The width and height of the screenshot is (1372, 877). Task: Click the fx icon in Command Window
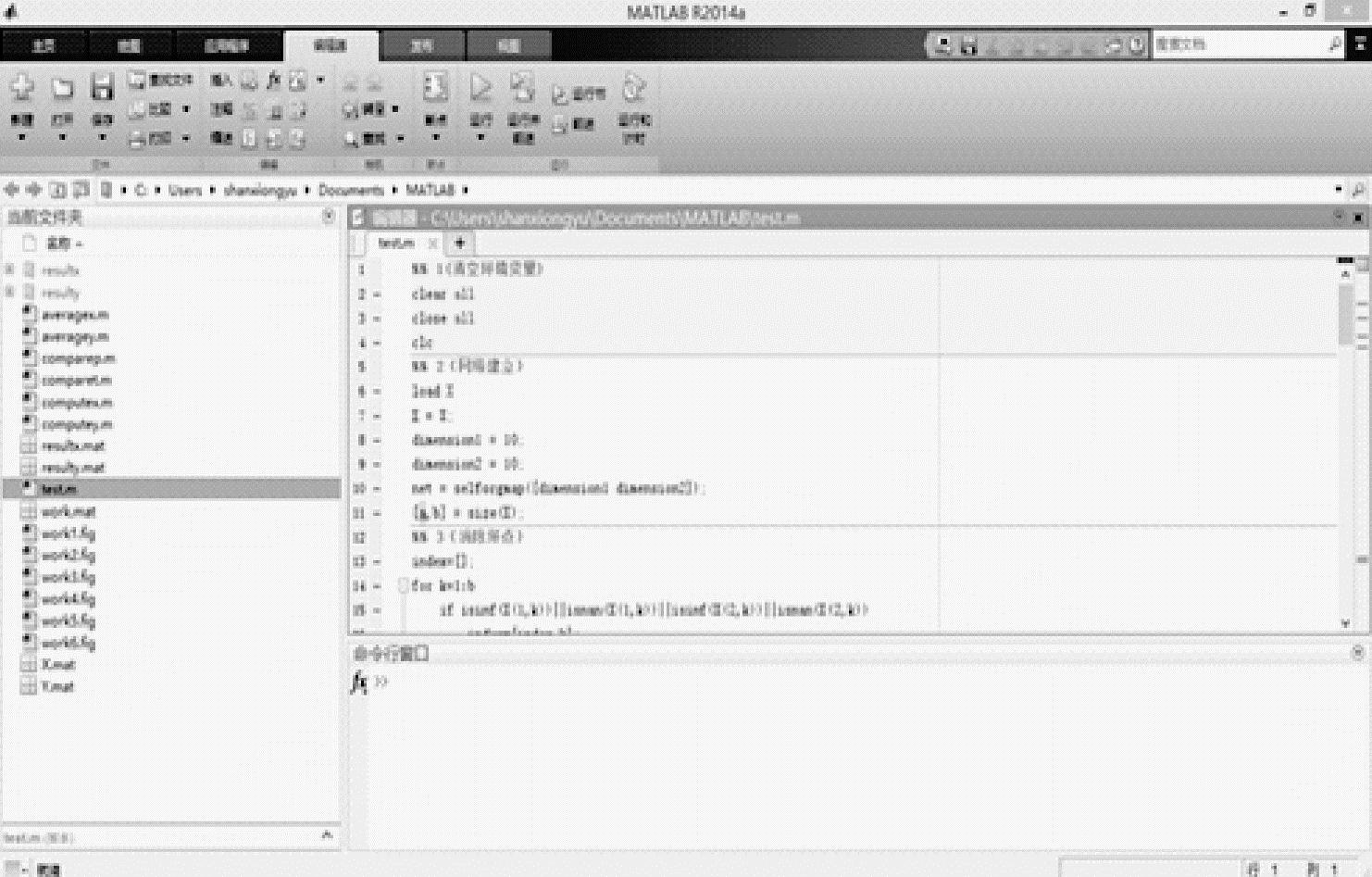pos(359,683)
